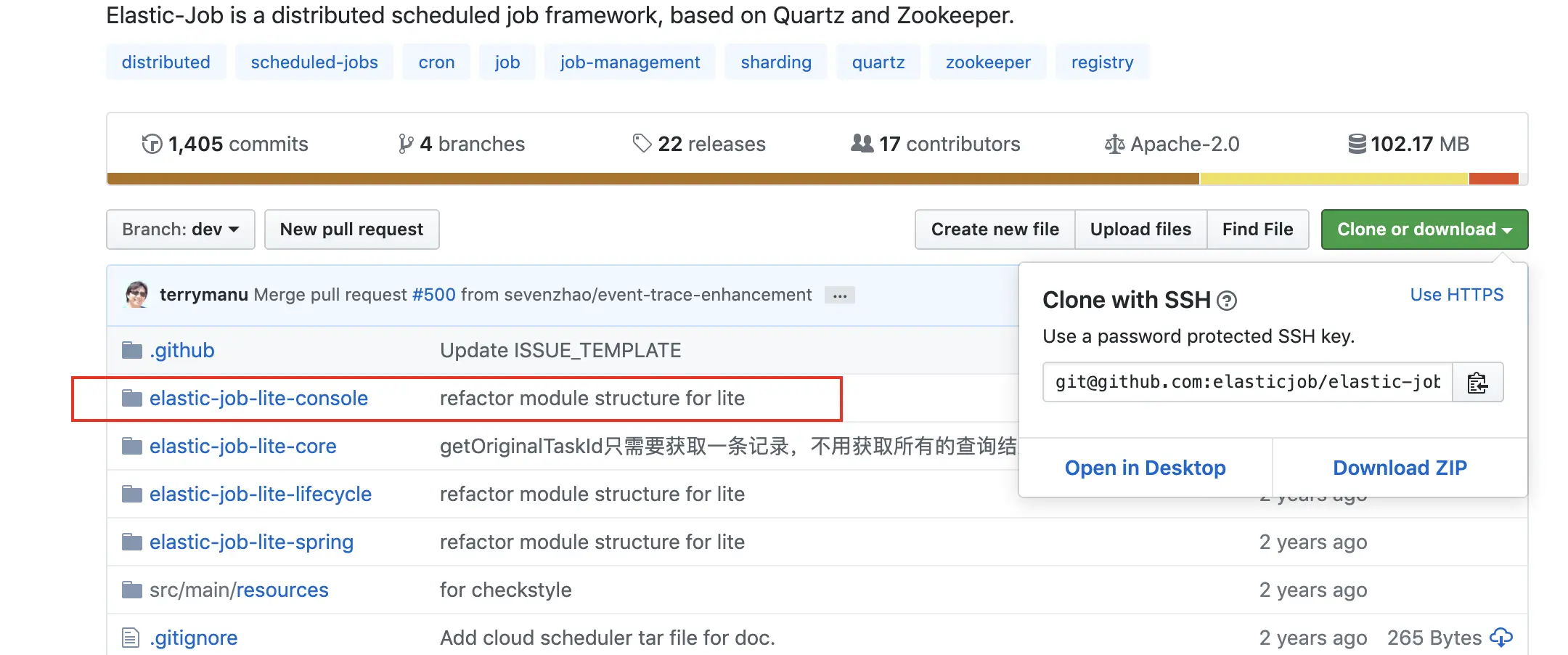Click the download icon next to .gitignore size
This screenshot has width=1568, height=655.
click(1500, 638)
